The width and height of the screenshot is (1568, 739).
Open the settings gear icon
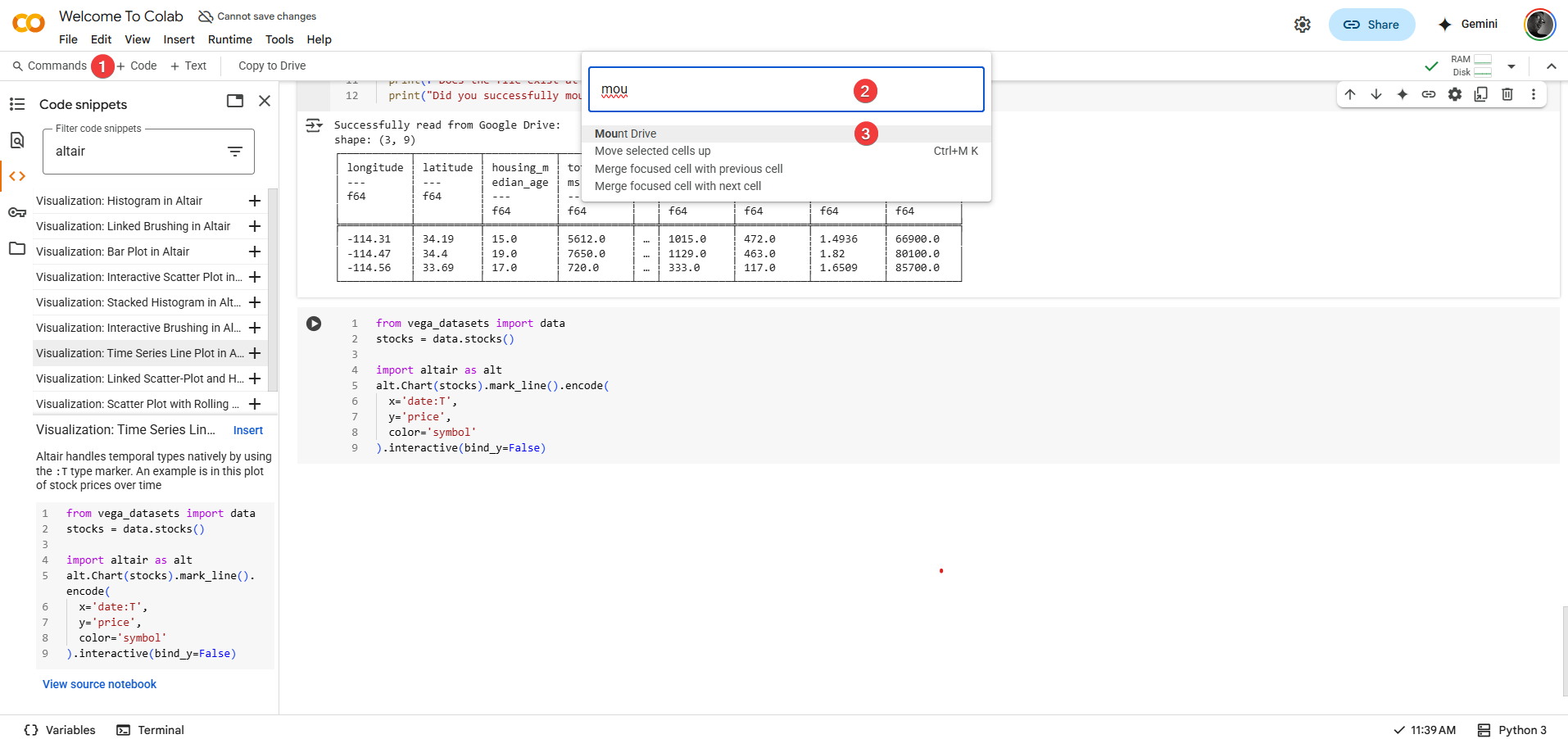pyautogui.click(x=1303, y=25)
